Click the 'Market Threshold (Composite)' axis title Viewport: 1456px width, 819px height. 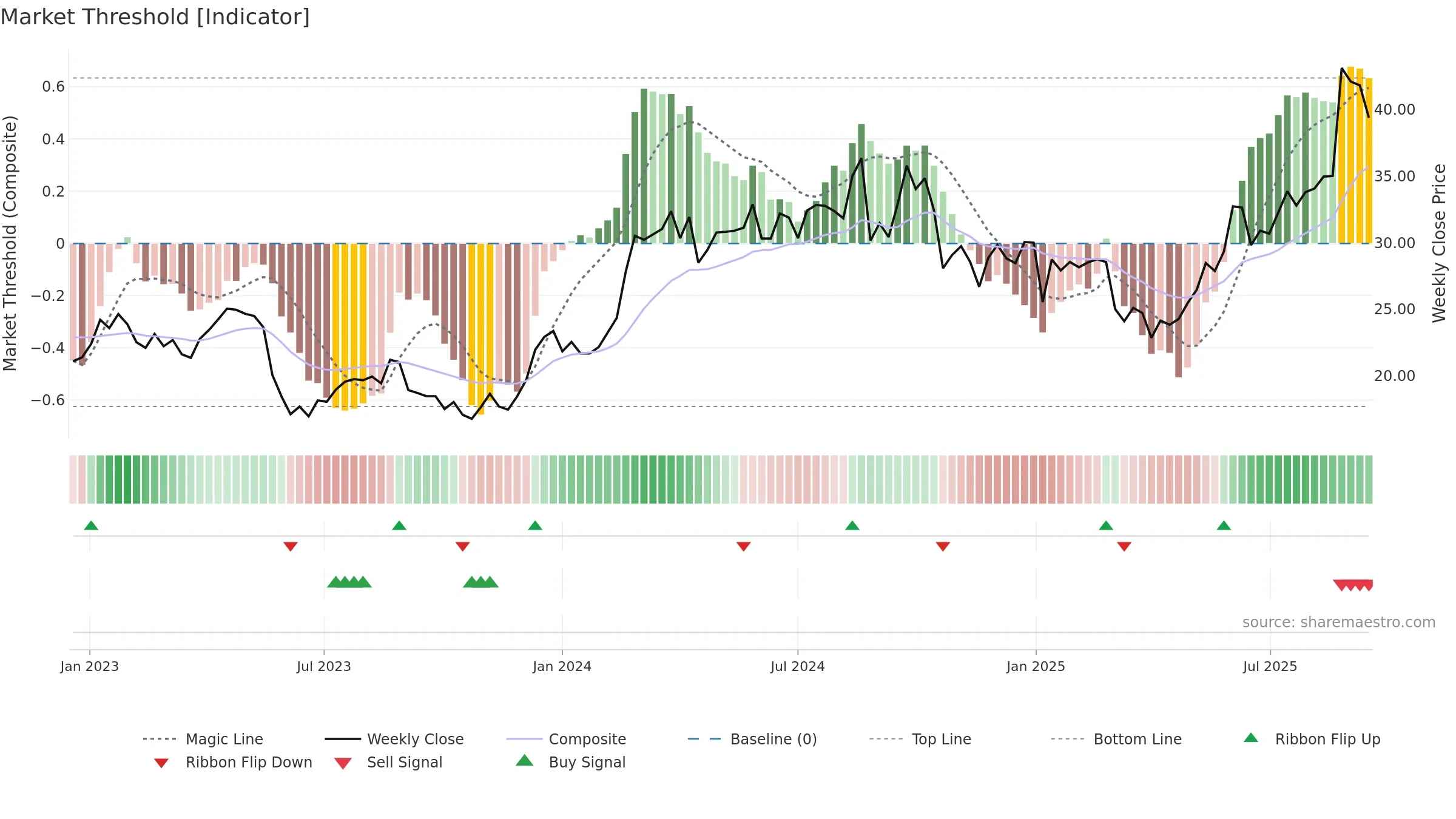pyautogui.click(x=10, y=243)
